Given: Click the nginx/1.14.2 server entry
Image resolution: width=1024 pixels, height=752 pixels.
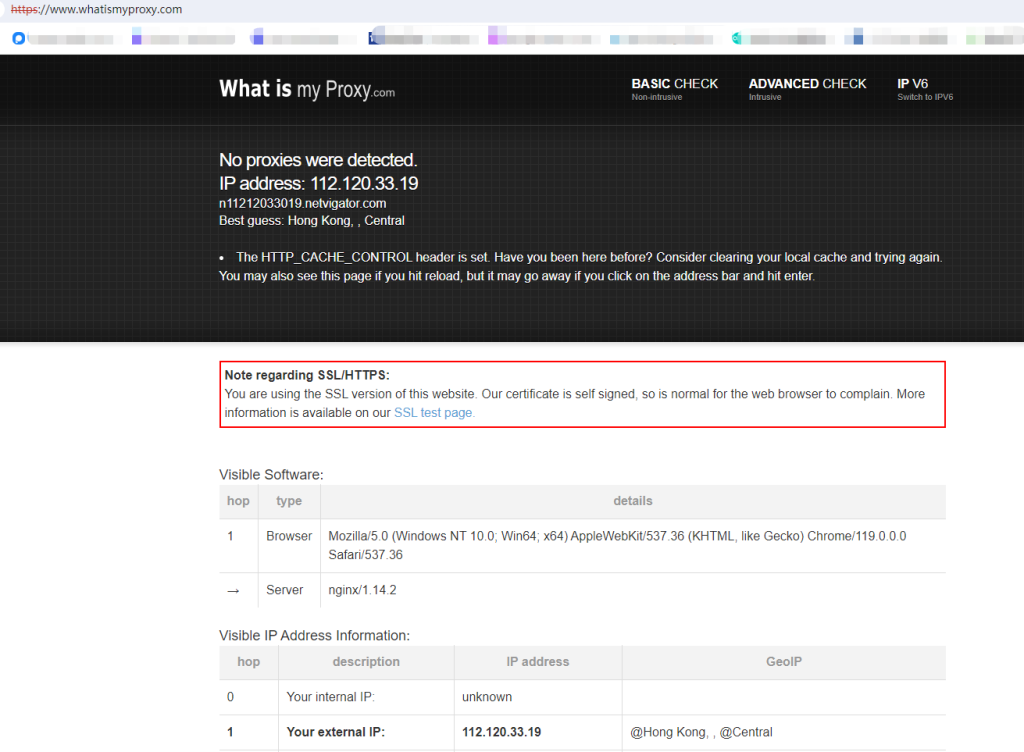Looking at the screenshot, I should pos(362,590).
